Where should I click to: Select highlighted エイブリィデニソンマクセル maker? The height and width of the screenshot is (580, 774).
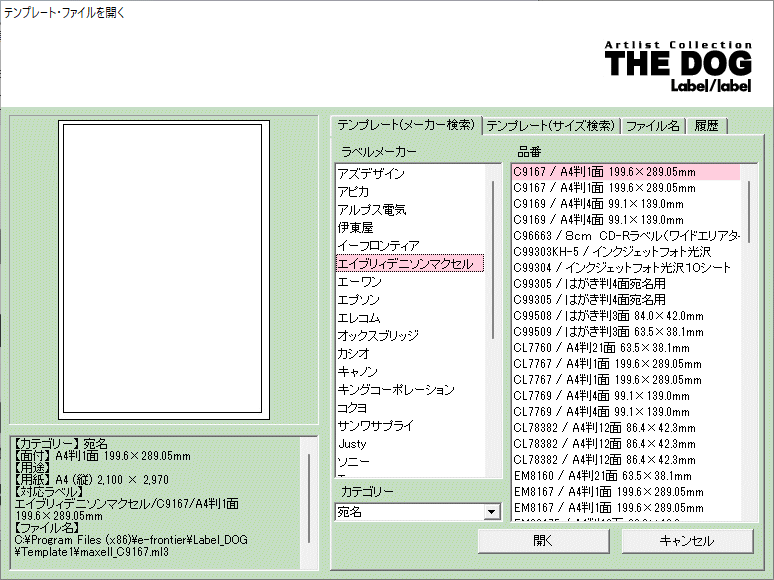410,264
